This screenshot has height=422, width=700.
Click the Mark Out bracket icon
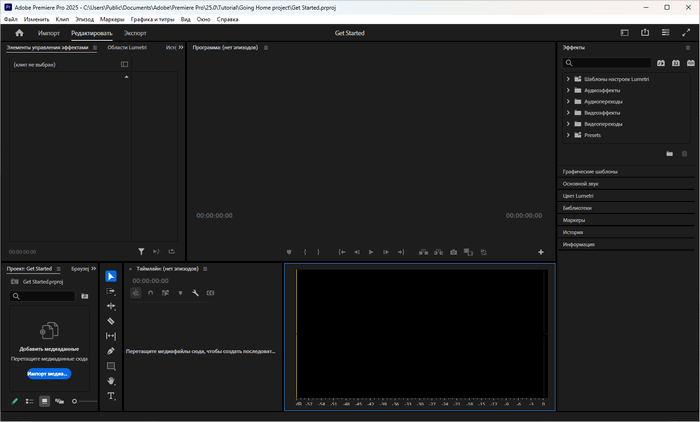(318, 252)
